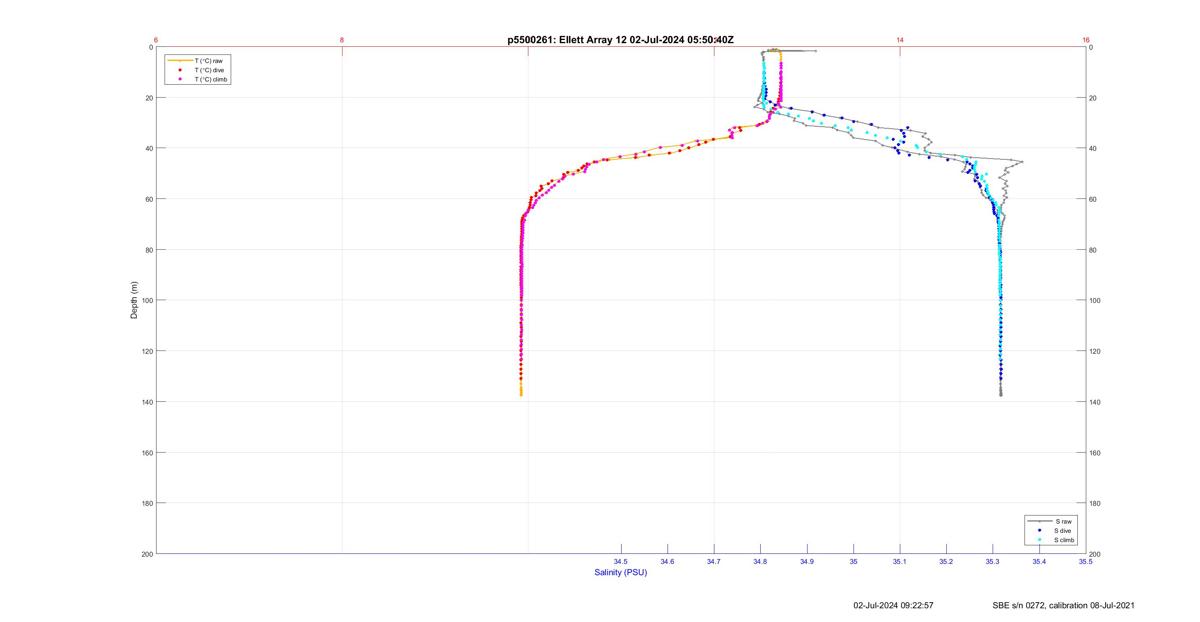Click salinity tick label 34.8

[x=761, y=562]
